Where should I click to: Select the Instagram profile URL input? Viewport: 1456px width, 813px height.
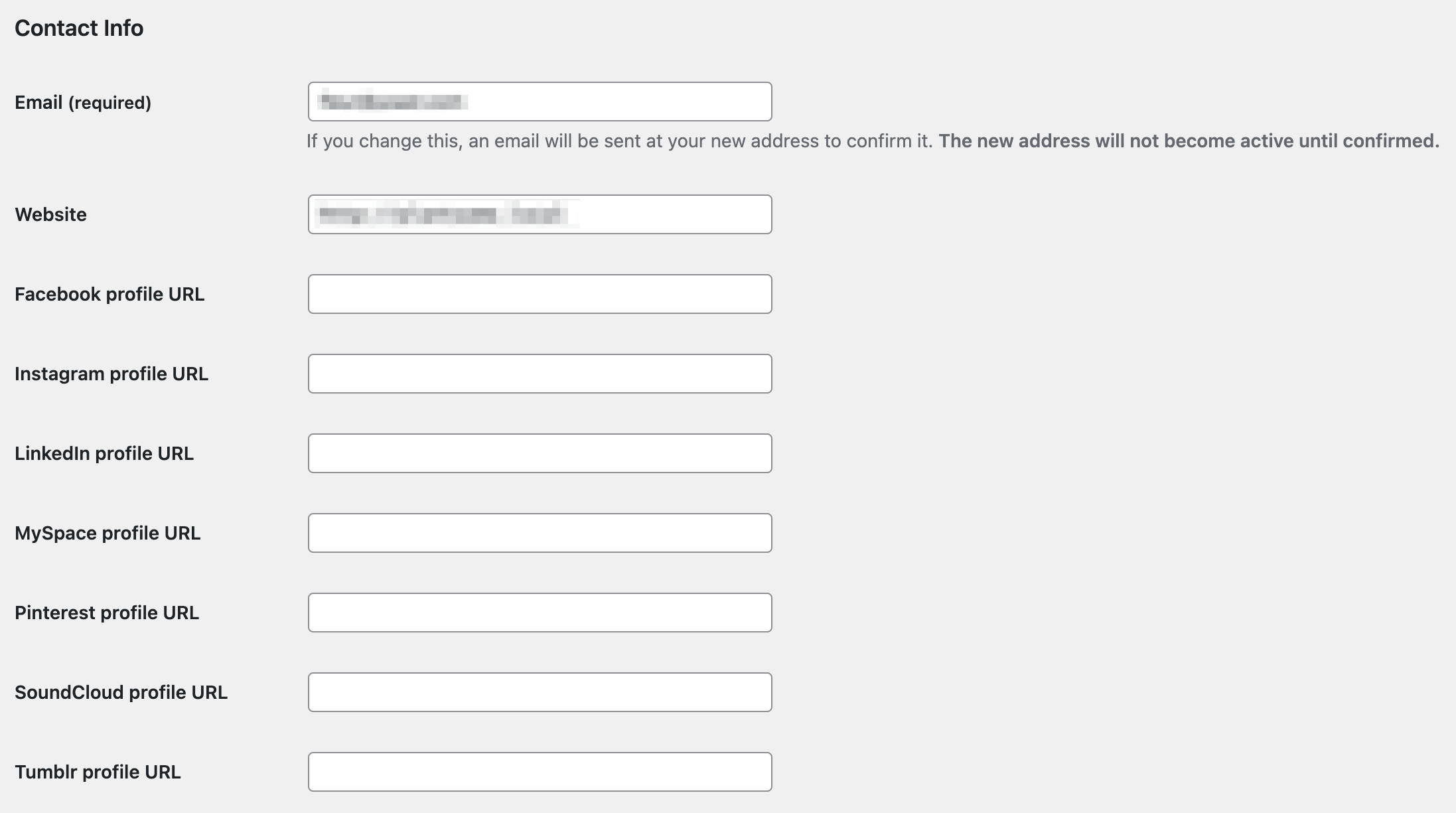[540, 374]
